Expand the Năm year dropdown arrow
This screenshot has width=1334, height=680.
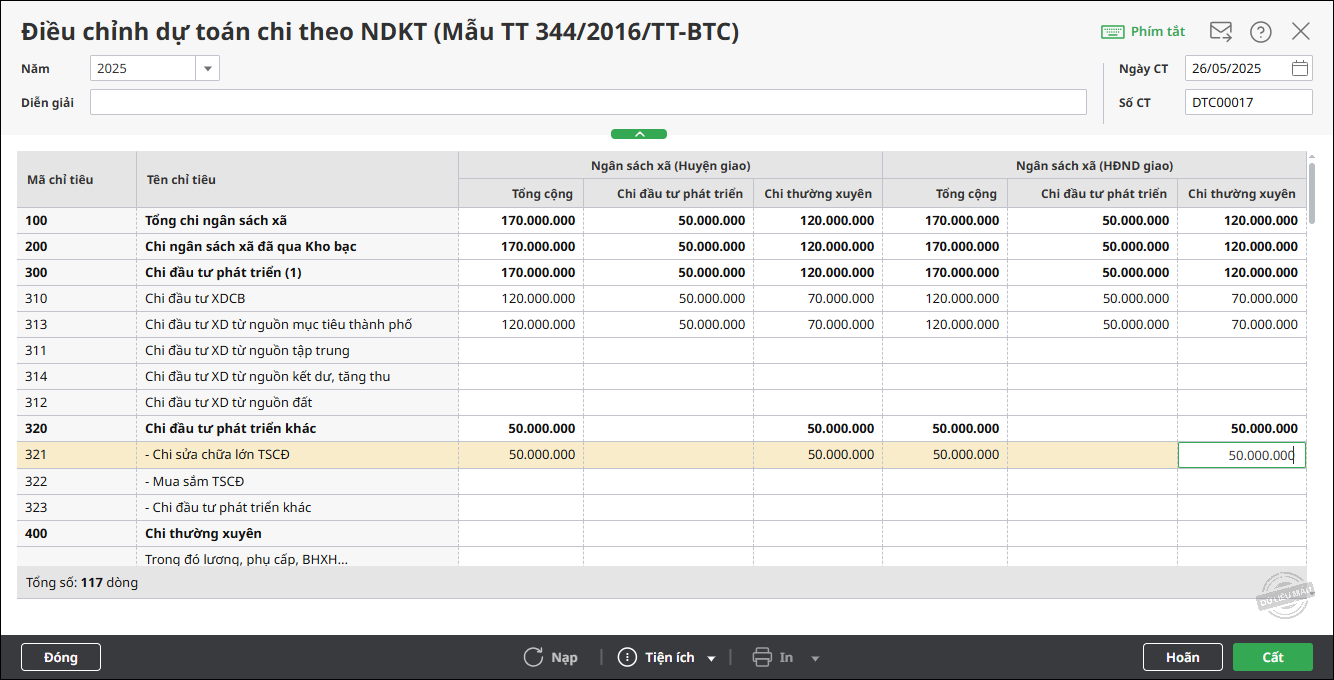click(x=208, y=69)
